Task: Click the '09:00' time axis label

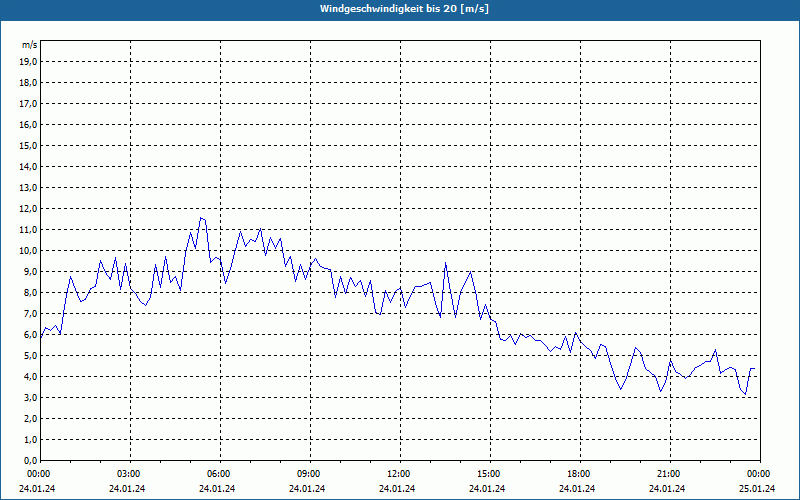Action: pos(310,474)
